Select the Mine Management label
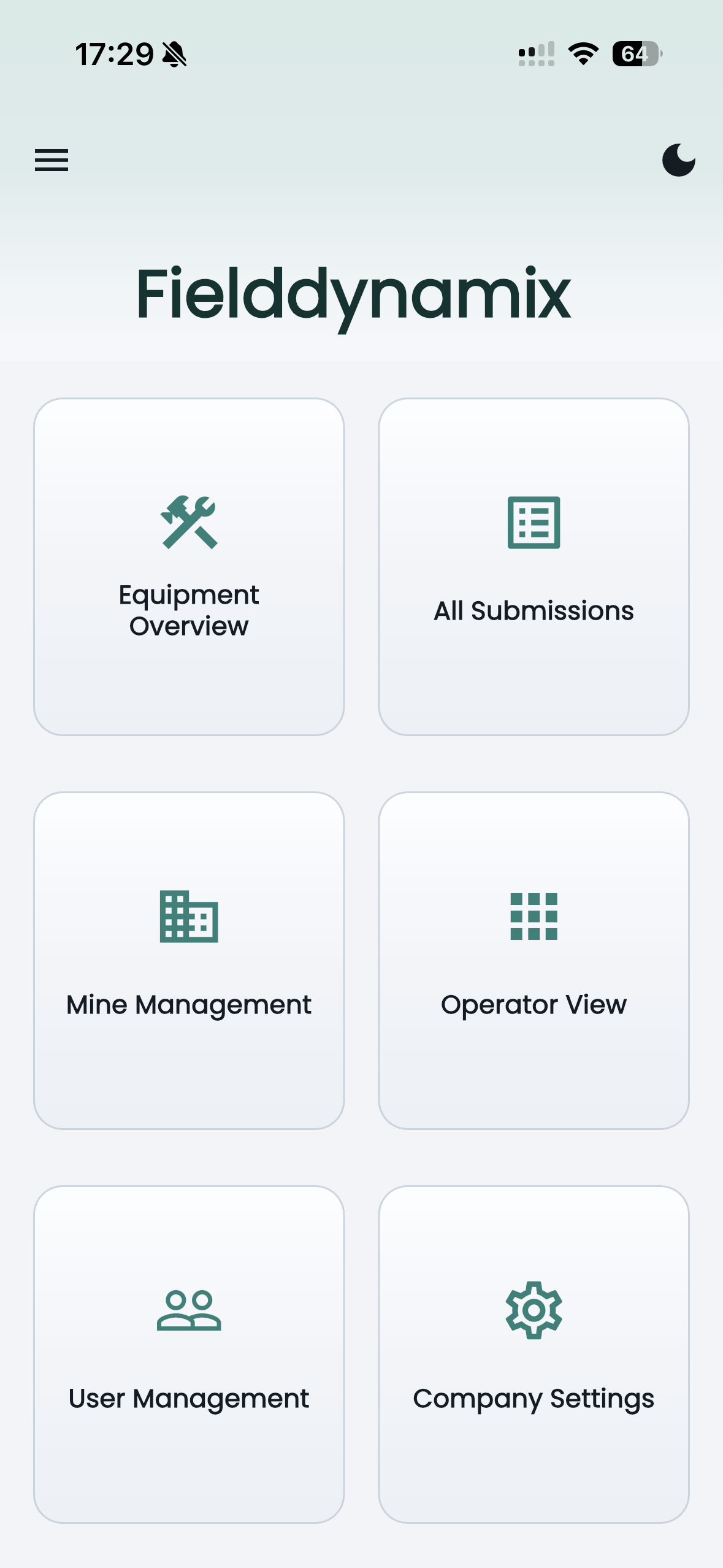723x1568 pixels. click(x=189, y=1005)
